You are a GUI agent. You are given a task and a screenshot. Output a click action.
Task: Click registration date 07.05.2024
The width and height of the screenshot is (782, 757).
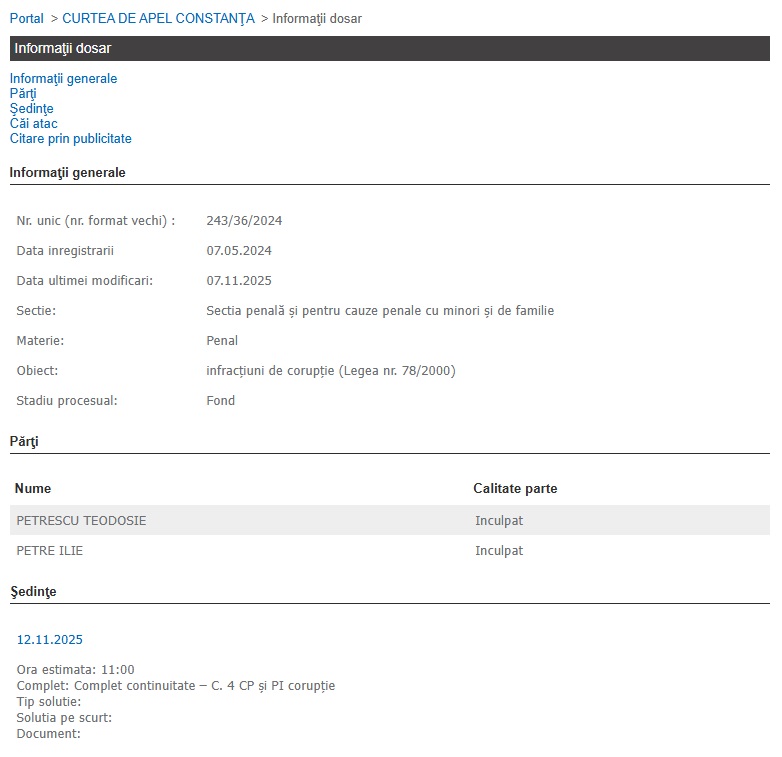[x=238, y=250]
